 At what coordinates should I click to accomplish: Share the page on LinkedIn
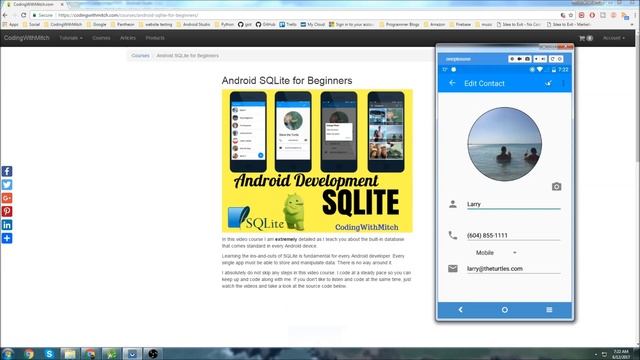(7, 225)
